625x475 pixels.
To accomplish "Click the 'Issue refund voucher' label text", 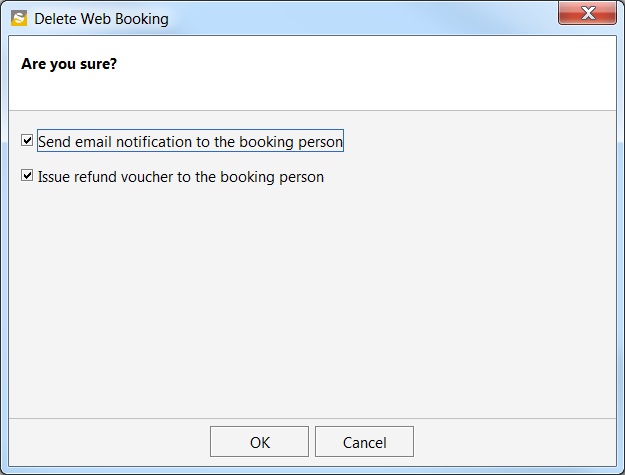I will click(181, 177).
